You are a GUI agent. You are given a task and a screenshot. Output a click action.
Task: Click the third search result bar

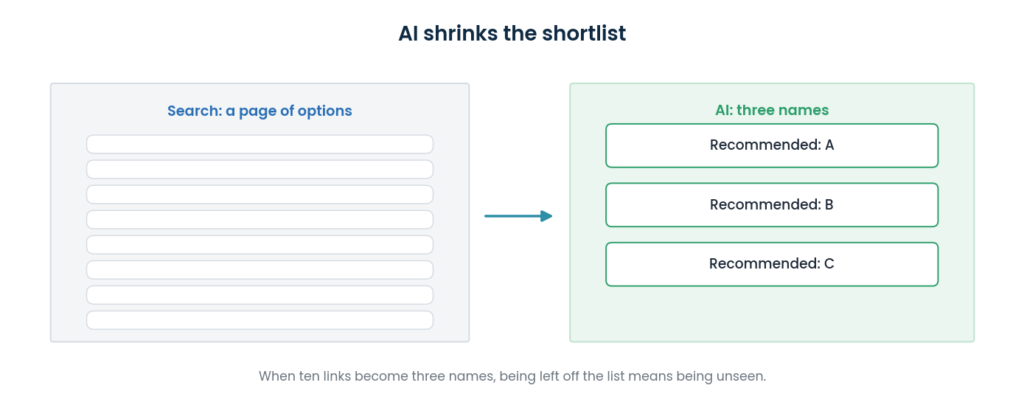260,195
